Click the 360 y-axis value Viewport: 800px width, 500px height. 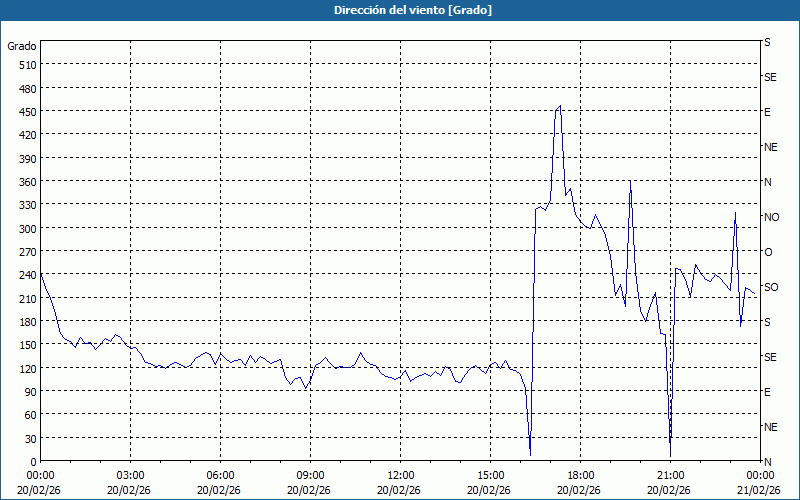(28, 182)
